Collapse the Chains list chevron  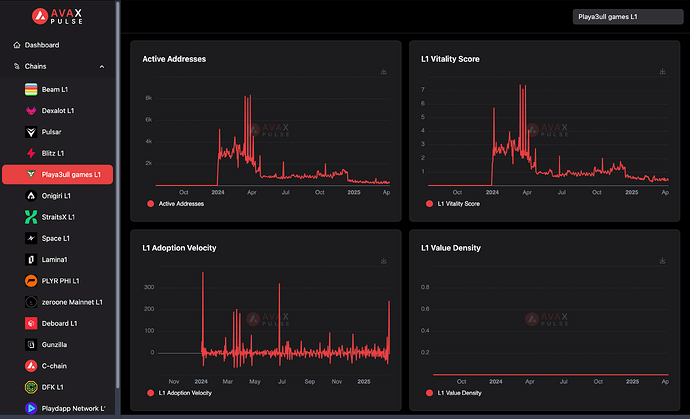102,66
